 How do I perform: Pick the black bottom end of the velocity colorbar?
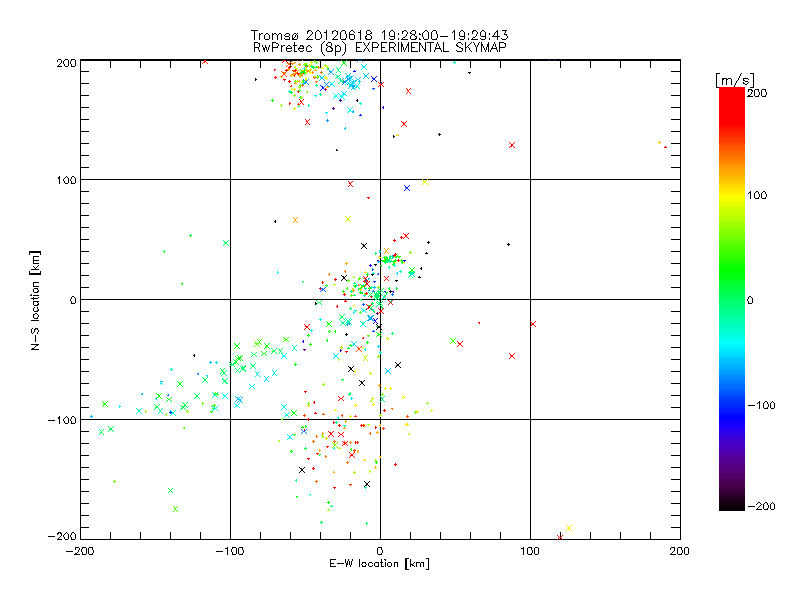732,505
